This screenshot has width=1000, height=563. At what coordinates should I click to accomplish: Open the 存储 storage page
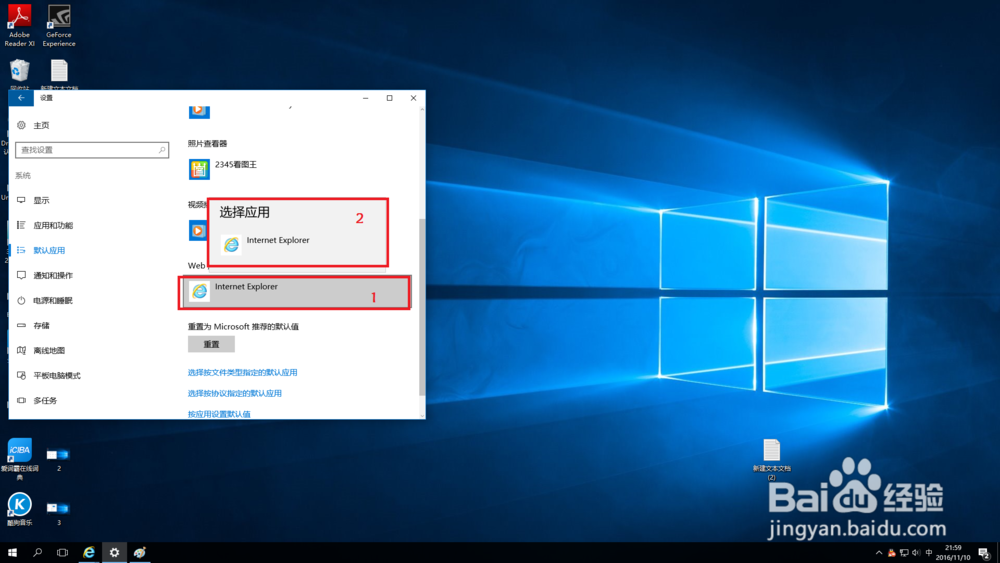click(34, 326)
